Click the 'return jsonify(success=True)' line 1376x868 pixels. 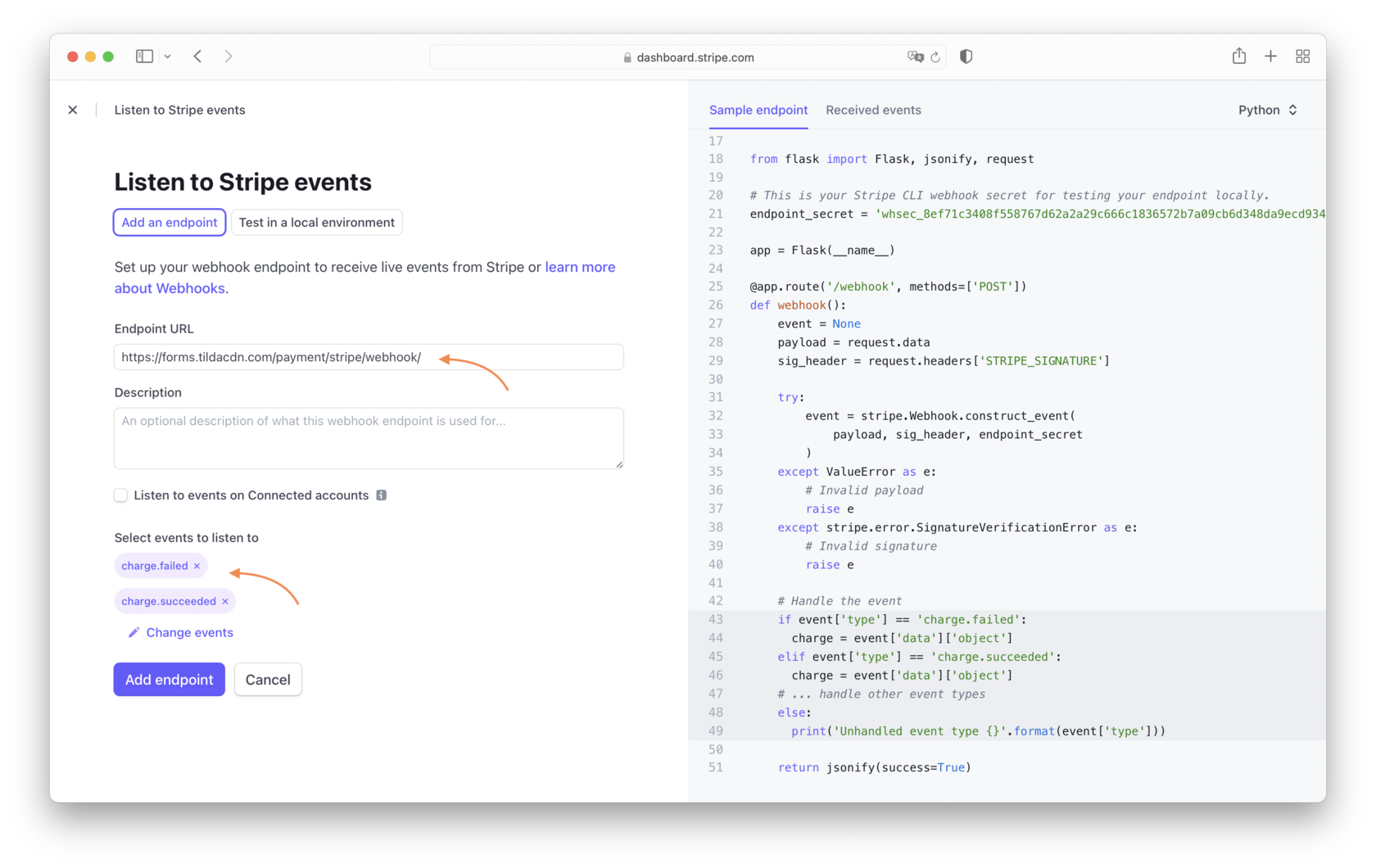click(874, 767)
